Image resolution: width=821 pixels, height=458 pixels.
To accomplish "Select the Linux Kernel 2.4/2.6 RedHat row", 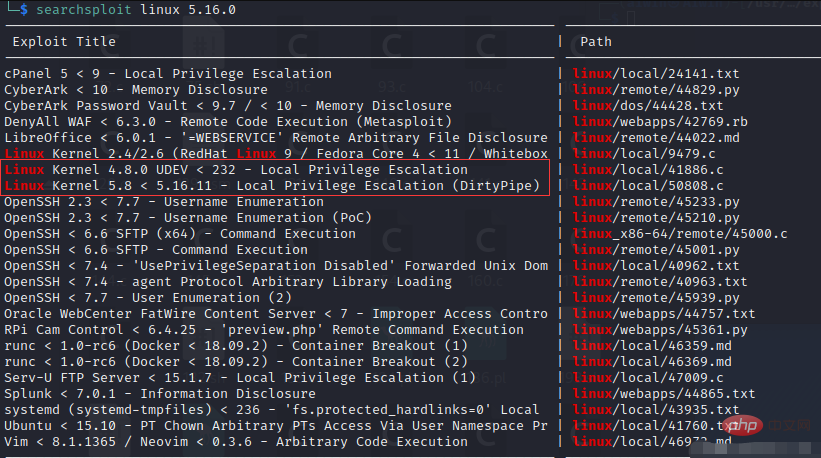I will (x=276, y=153).
